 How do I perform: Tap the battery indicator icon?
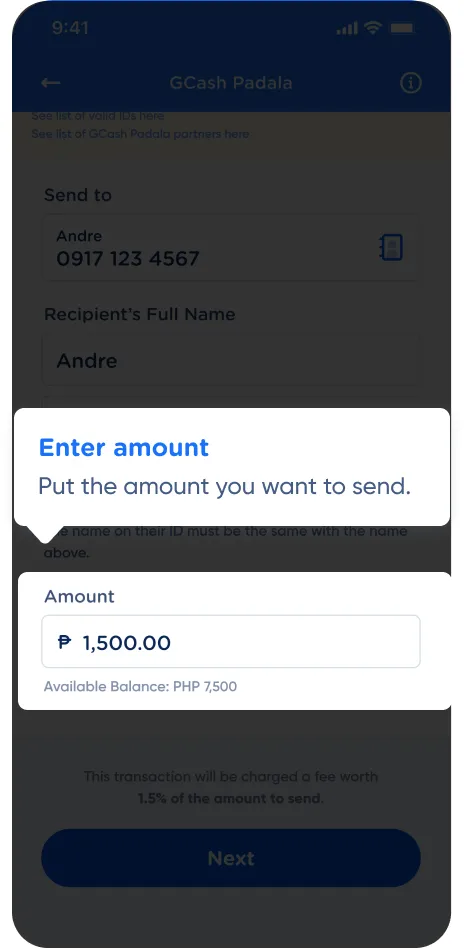401,28
